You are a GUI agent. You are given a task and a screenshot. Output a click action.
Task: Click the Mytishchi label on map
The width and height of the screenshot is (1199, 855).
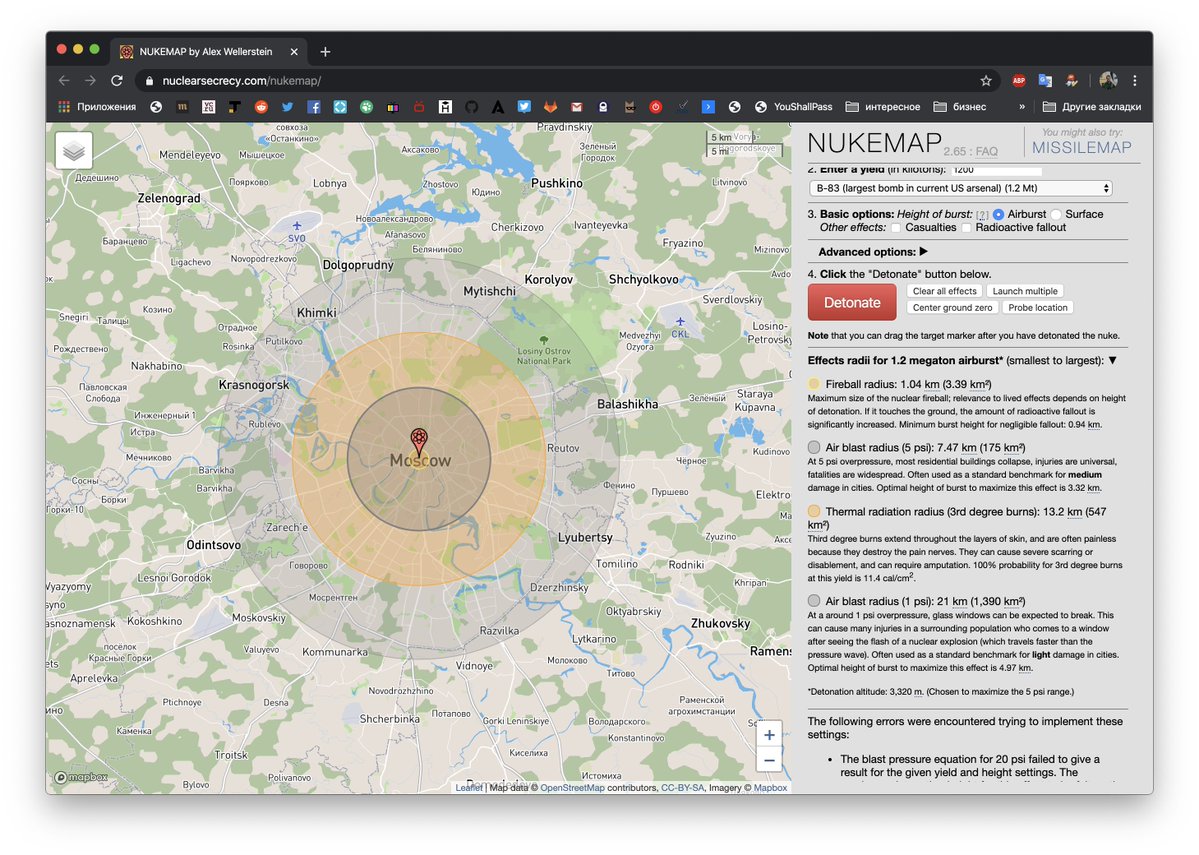pyautogui.click(x=489, y=291)
